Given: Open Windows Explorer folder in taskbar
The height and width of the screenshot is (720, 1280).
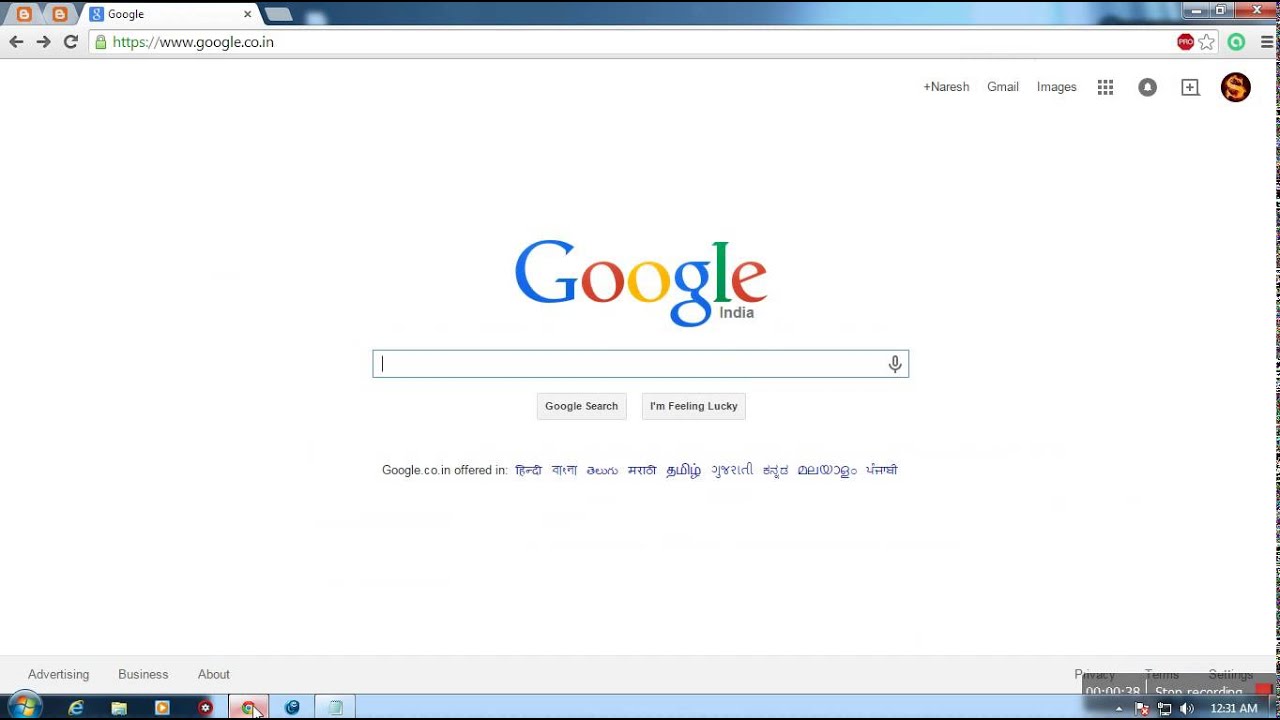Looking at the screenshot, I should tap(119, 708).
